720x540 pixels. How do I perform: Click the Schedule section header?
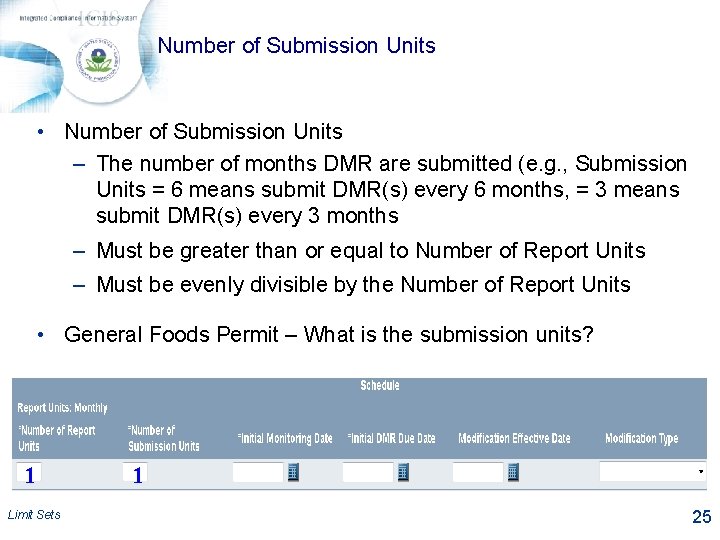379,386
